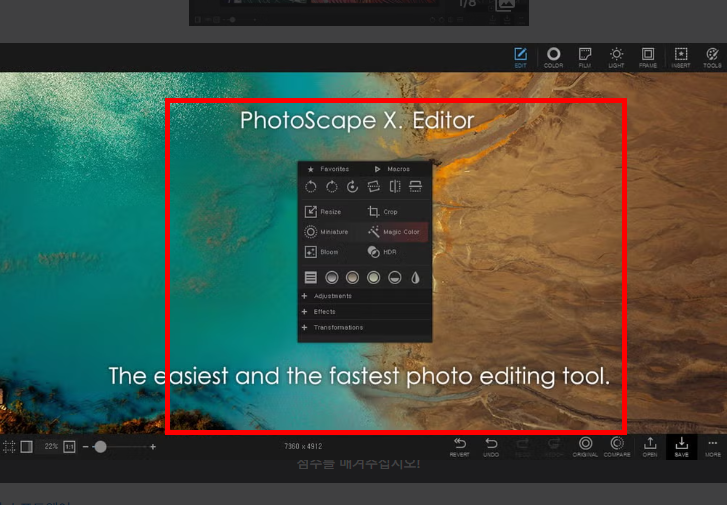Viewport: 727px width, 505px height.
Task: Open the TOOLS tab
Action: 712,58
